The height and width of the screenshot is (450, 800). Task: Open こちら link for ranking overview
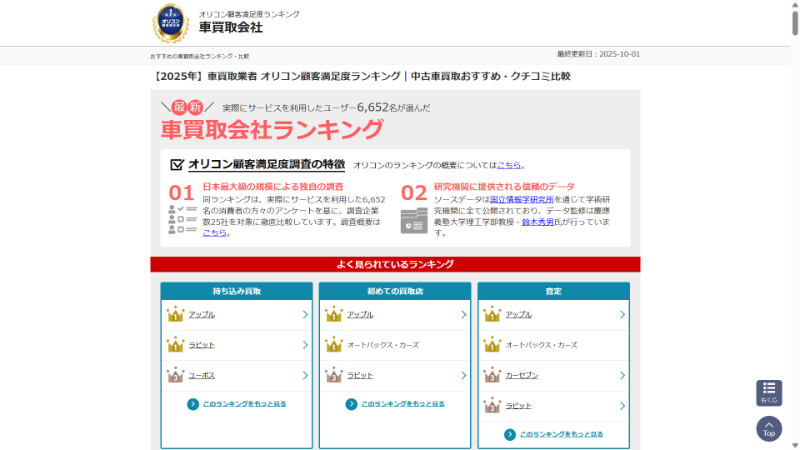tap(509, 165)
